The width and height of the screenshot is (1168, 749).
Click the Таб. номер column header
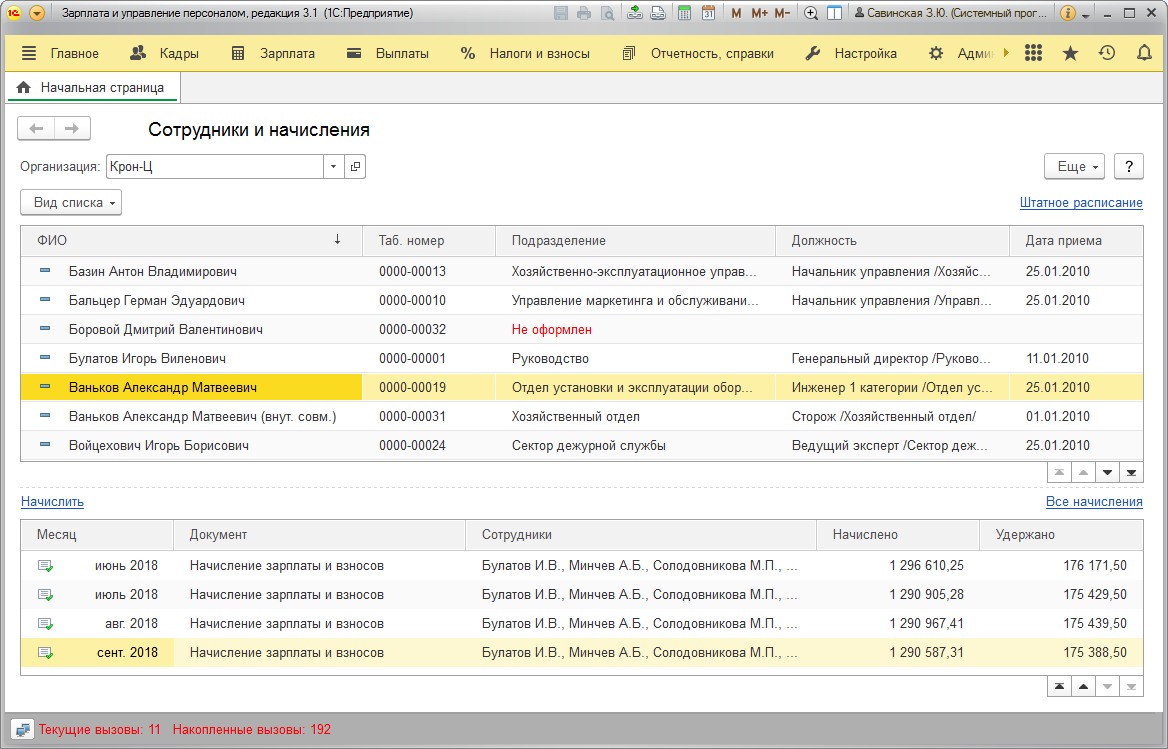coord(428,240)
